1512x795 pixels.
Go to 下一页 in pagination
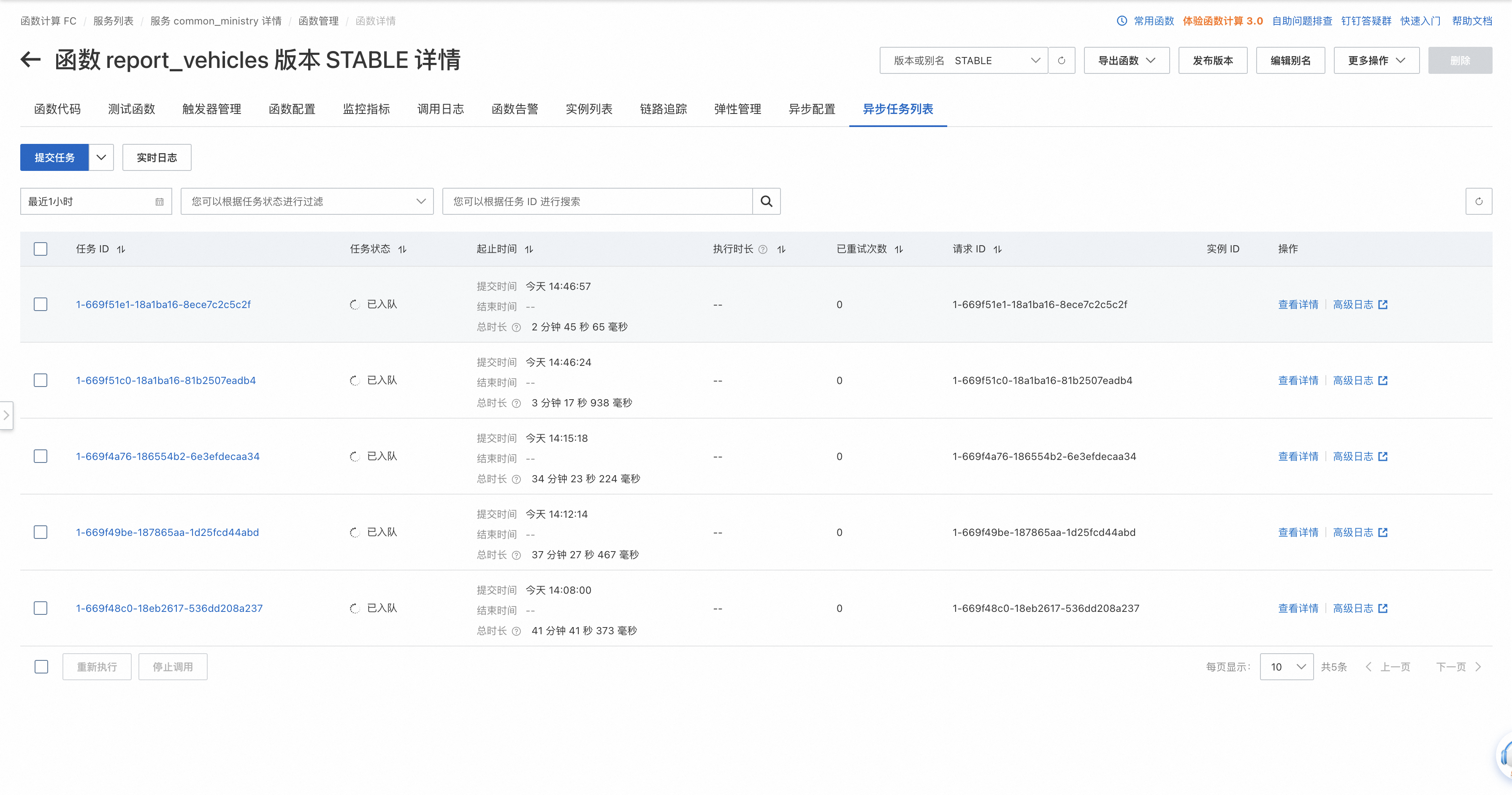[x=1458, y=667]
